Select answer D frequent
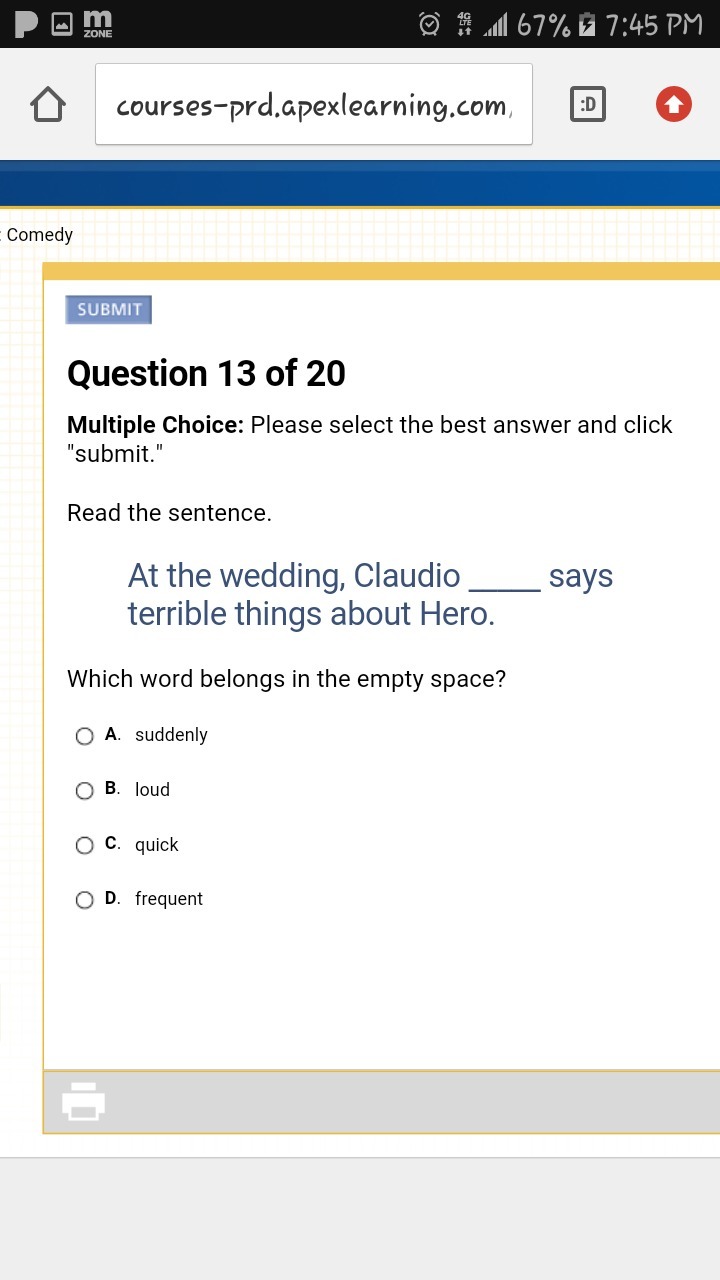This screenshot has height=1280, width=720. tap(85, 900)
